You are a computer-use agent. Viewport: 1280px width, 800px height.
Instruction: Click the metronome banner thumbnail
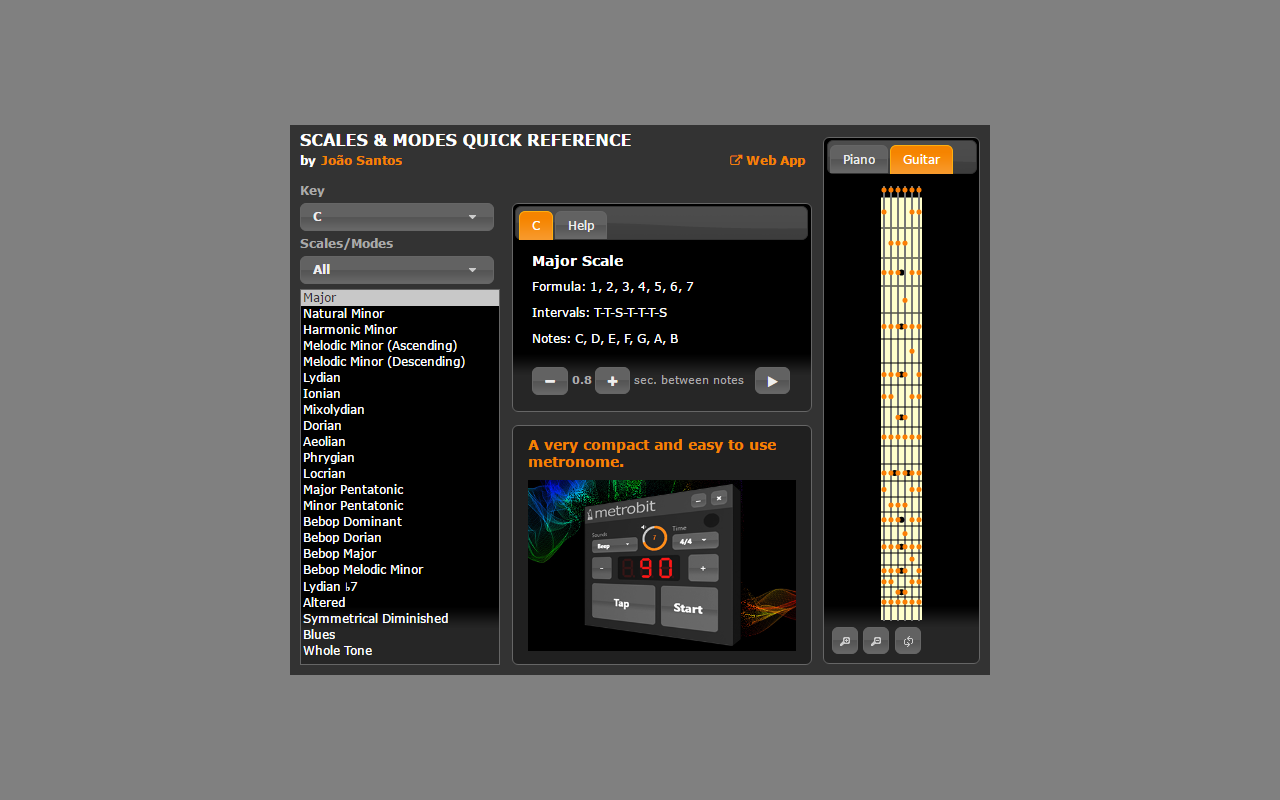(x=661, y=565)
